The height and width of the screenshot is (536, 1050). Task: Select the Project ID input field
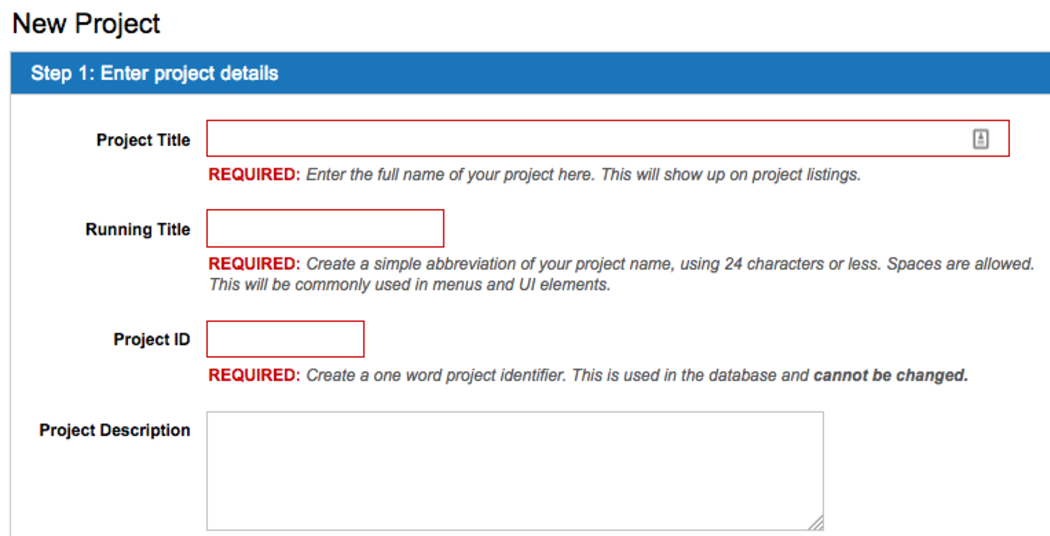(x=285, y=339)
